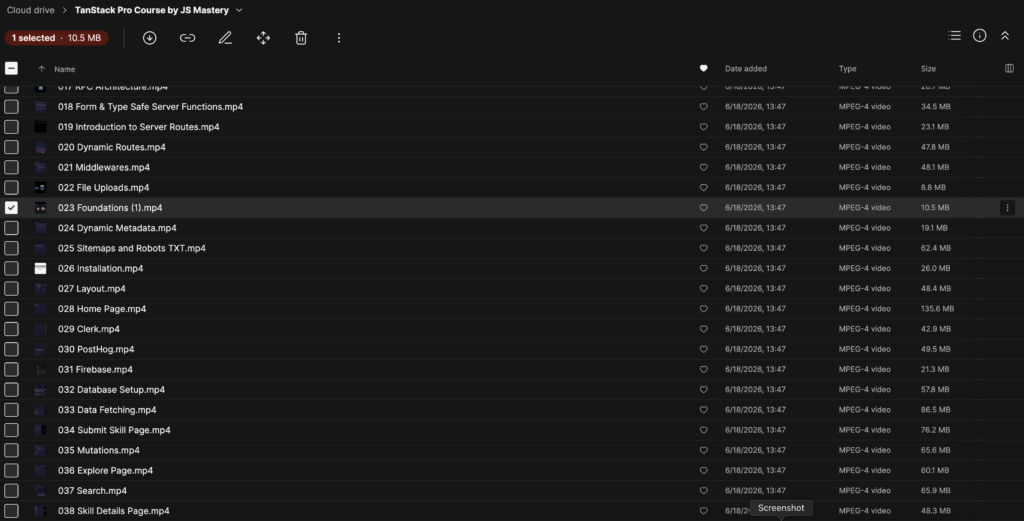
Task: Select file 032 Database Setup.mp4
Action: point(111,390)
